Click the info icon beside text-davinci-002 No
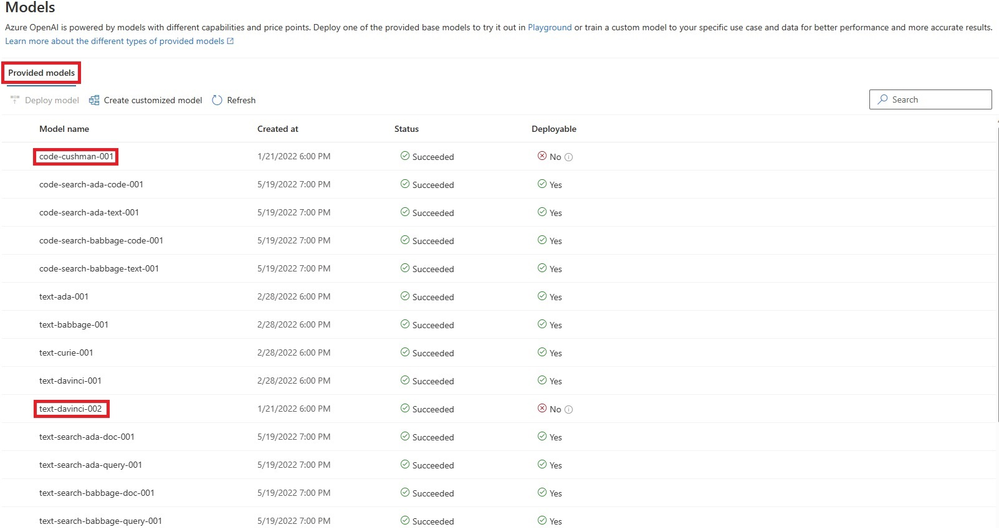The width and height of the screenshot is (999, 528). click(569, 410)
